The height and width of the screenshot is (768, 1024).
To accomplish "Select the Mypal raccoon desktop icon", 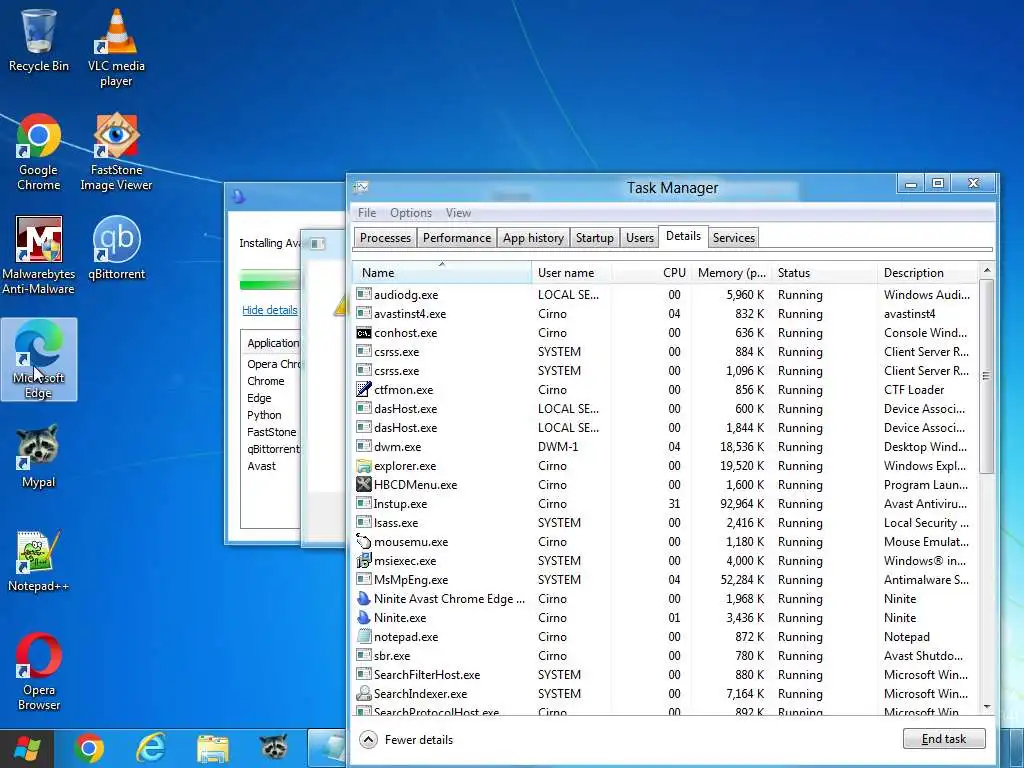I will 39,456.
